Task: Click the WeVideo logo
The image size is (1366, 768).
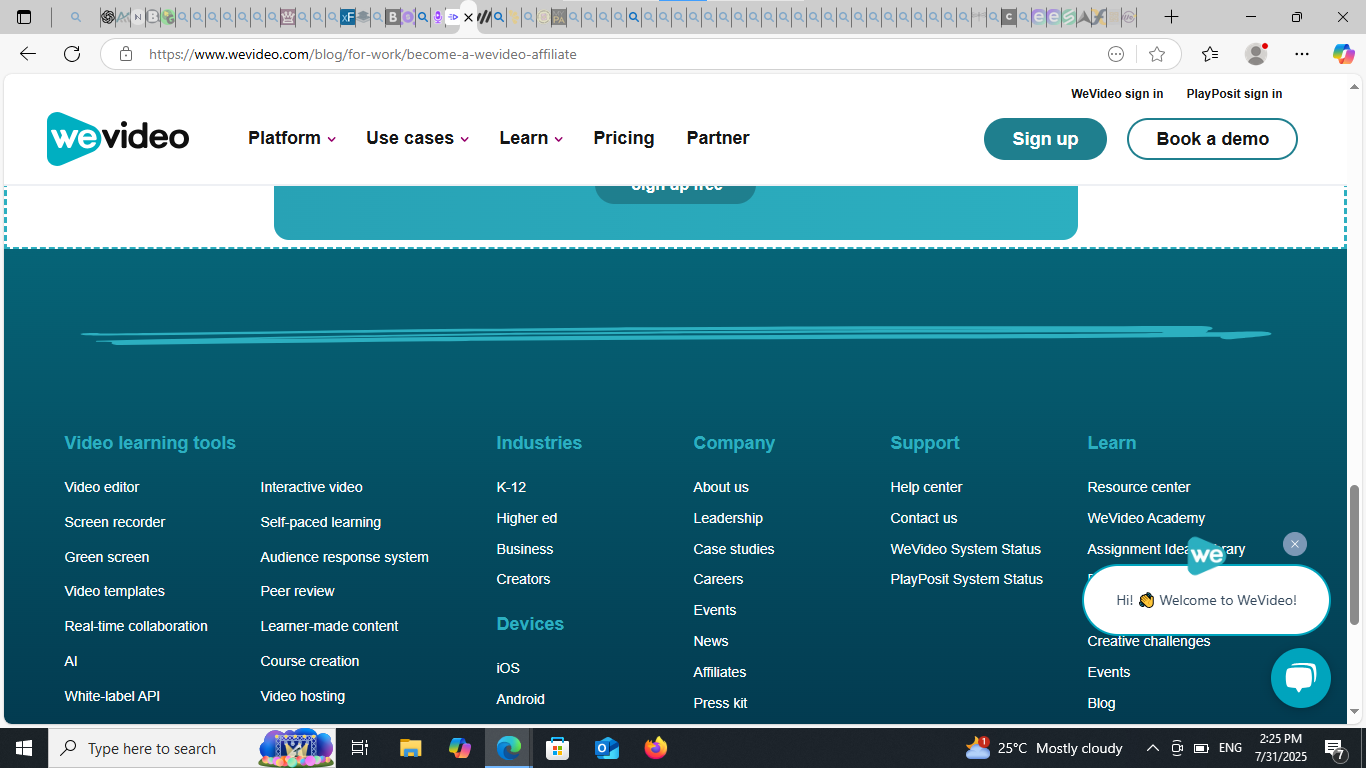Action: click(118, 138)
